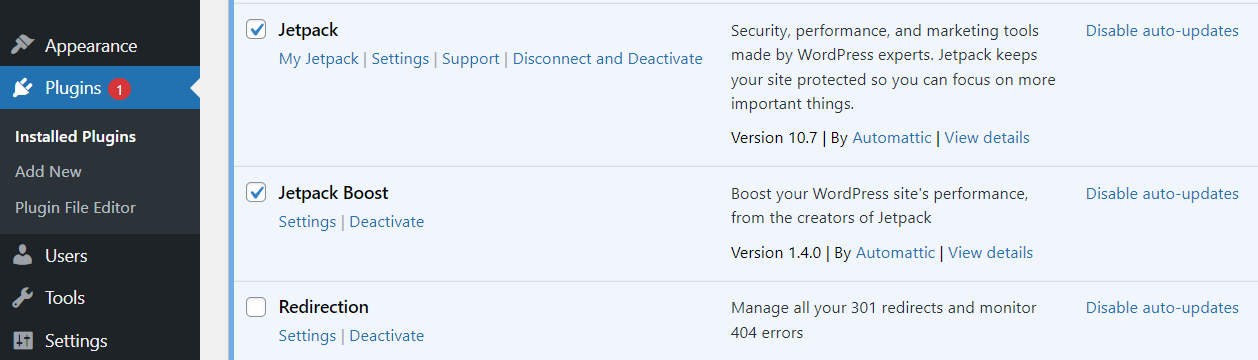Click Disconnect and Deactivate for Jetpack

[608, 59]
